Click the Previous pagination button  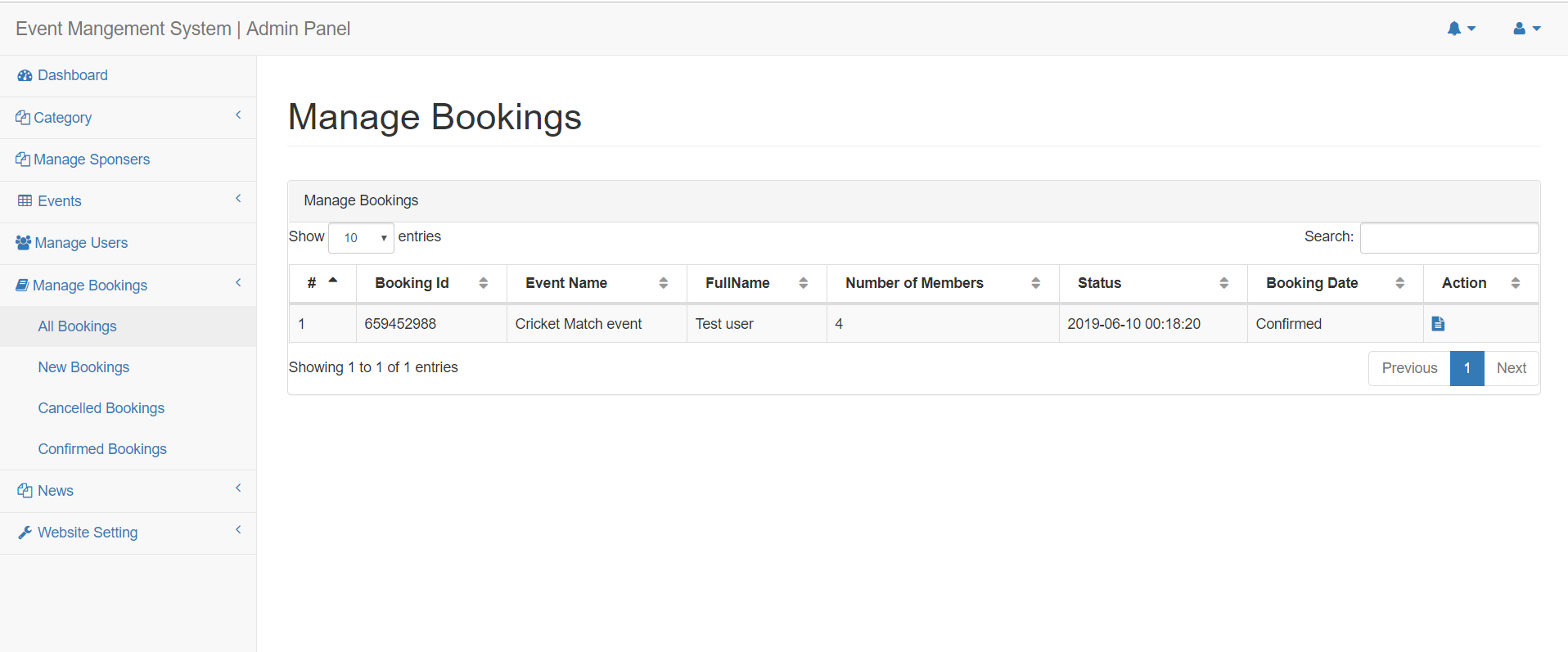pyautogui.click(x=1408, y=368)
